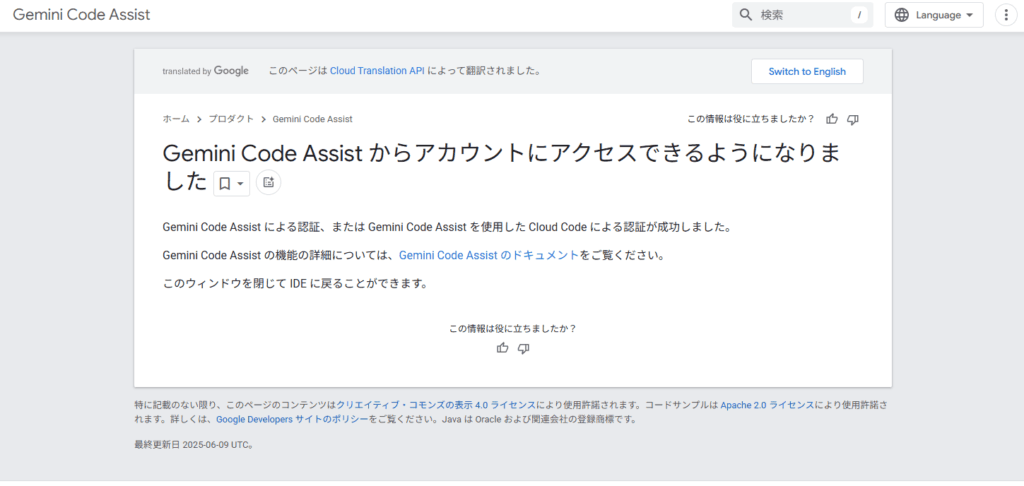Click the search magnifier icon

click(x=746, y=15)
